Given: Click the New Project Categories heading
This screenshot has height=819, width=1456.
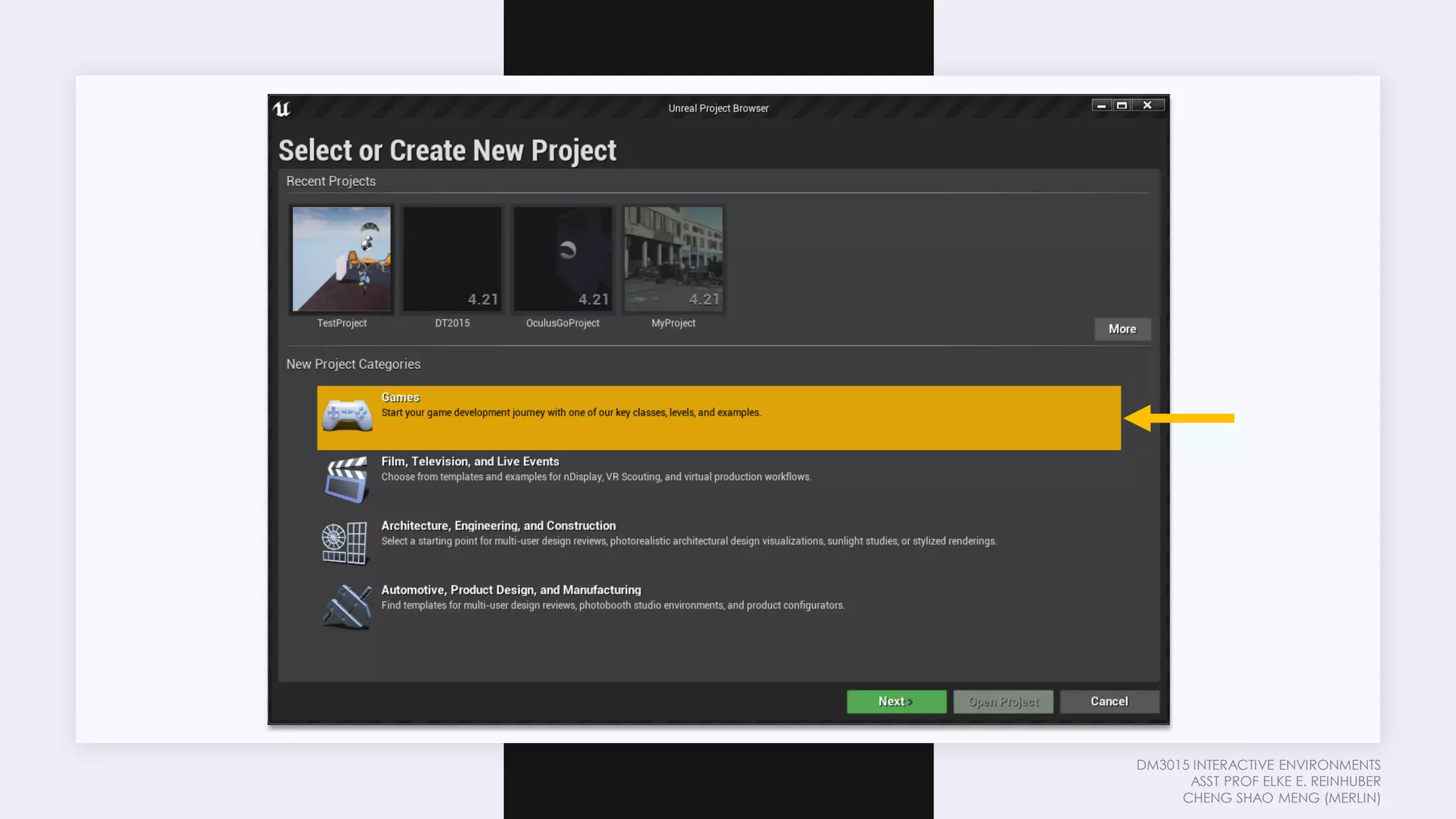Looking at the screenshot, I should coord(353,364).
